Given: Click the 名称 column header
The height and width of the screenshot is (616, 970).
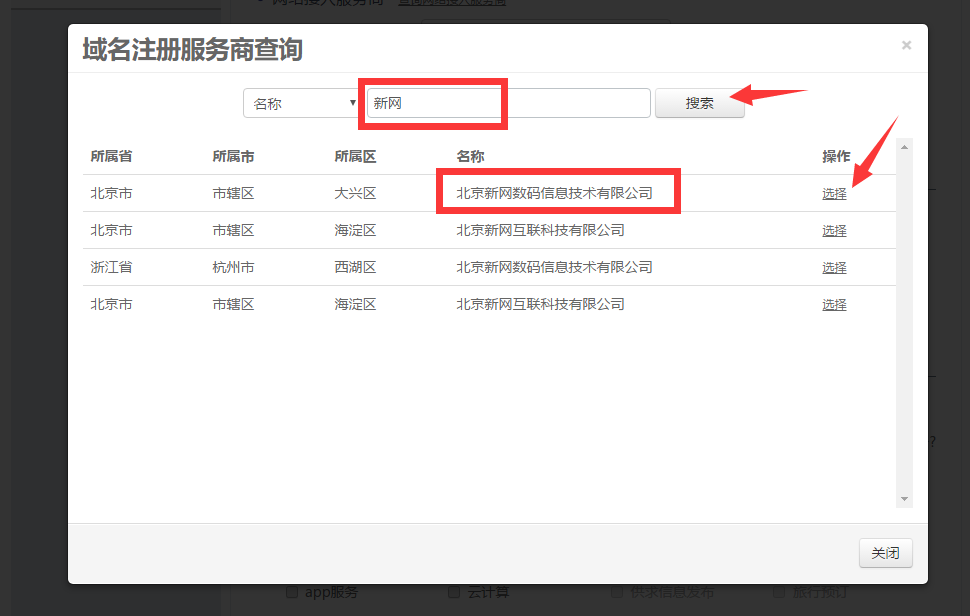Looking at the screenshot, I should pos(470,156).
